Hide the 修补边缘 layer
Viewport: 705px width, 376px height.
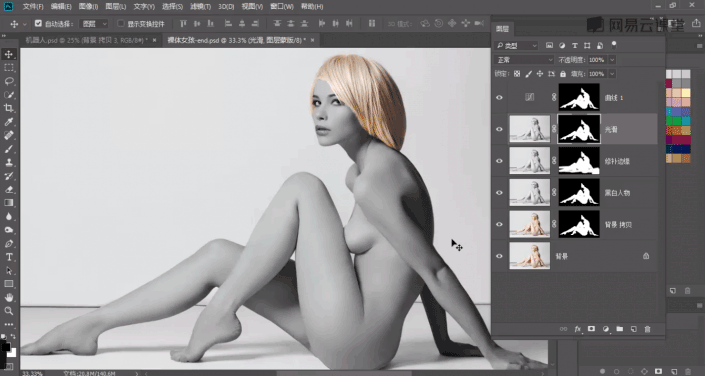pyautogui.click(x=499, y=161)
